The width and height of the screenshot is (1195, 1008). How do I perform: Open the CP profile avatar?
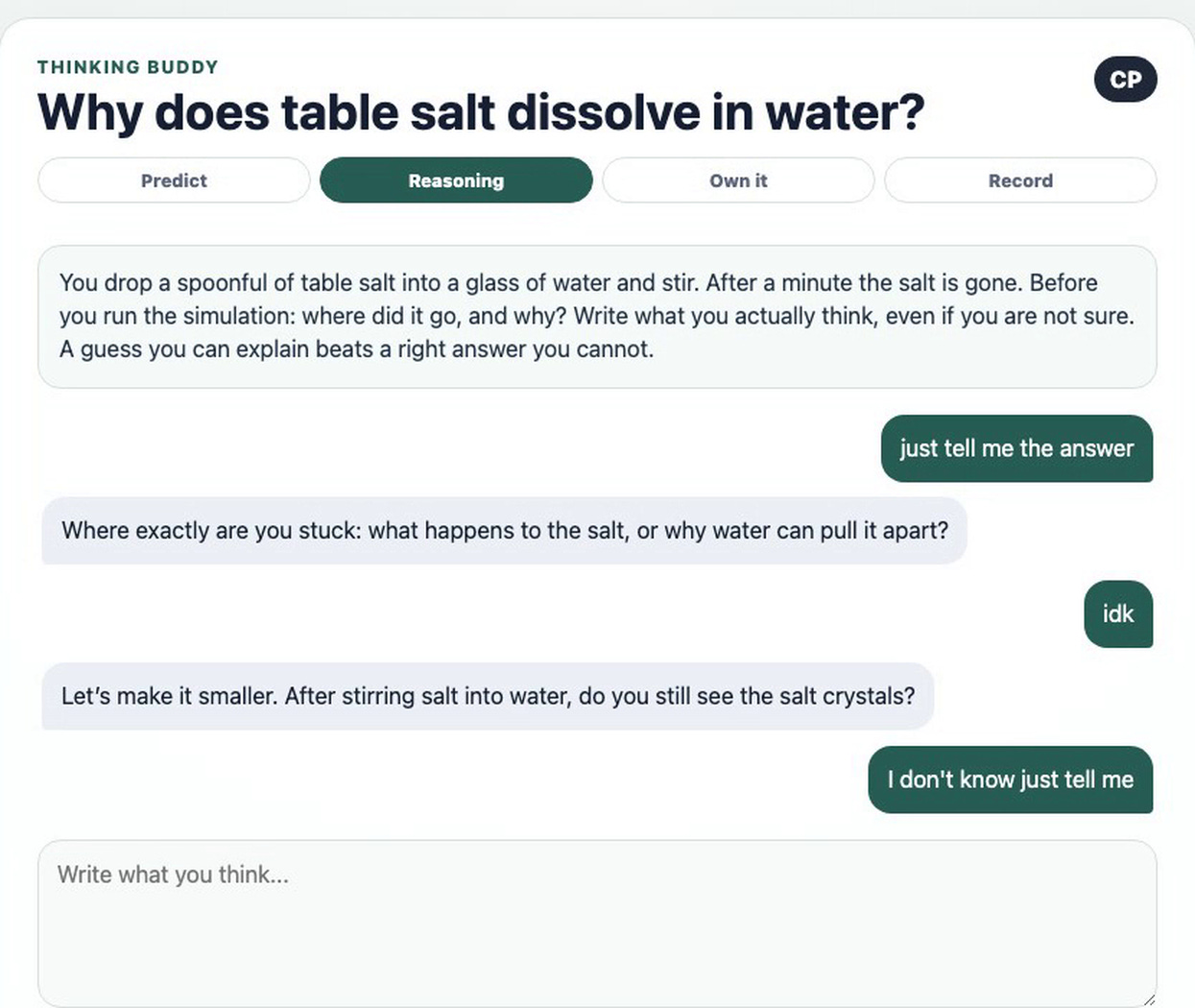pos(1125,80)
